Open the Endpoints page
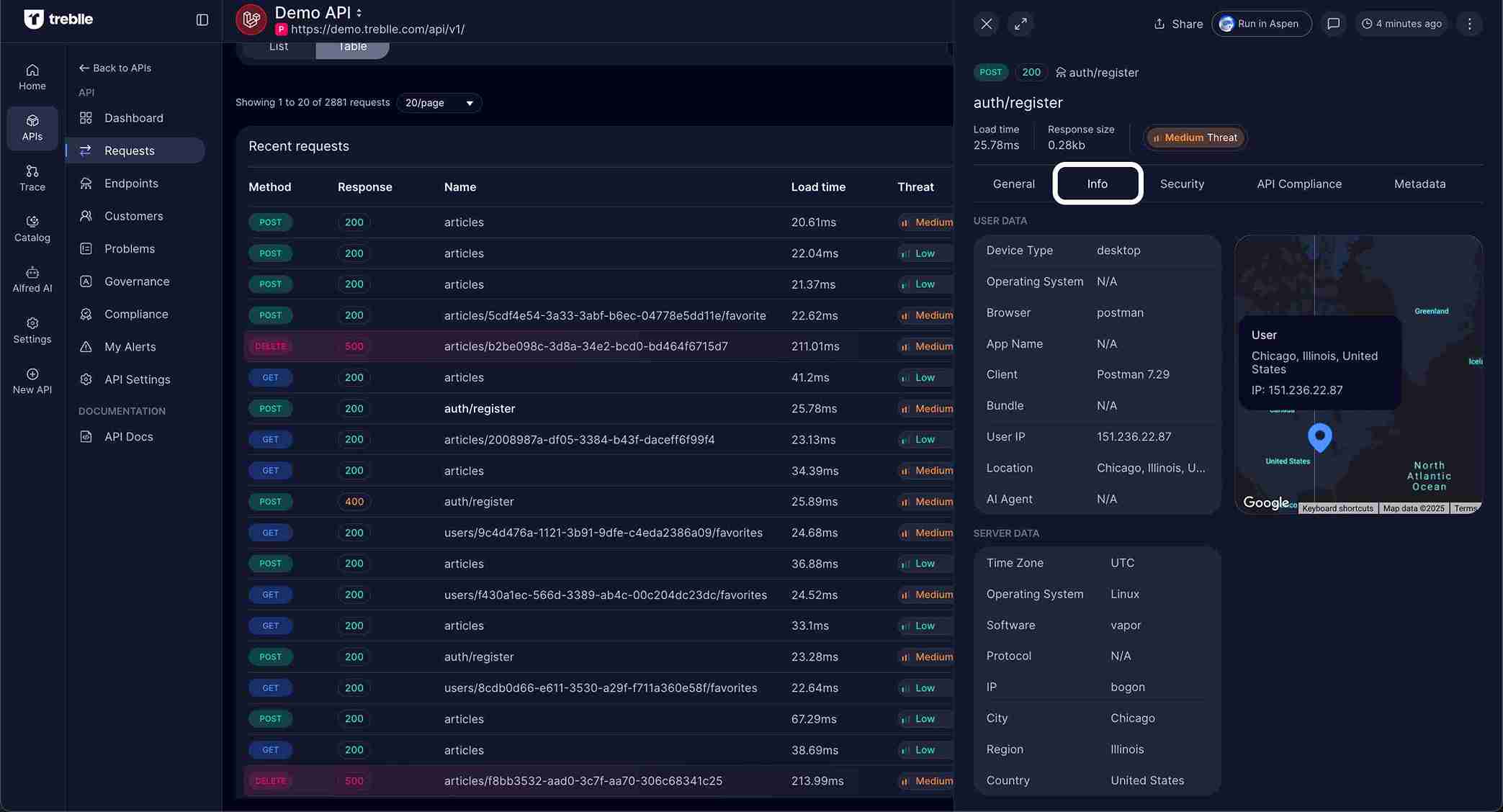This screenshot has height=812, width=1503. tap(131, 183)
